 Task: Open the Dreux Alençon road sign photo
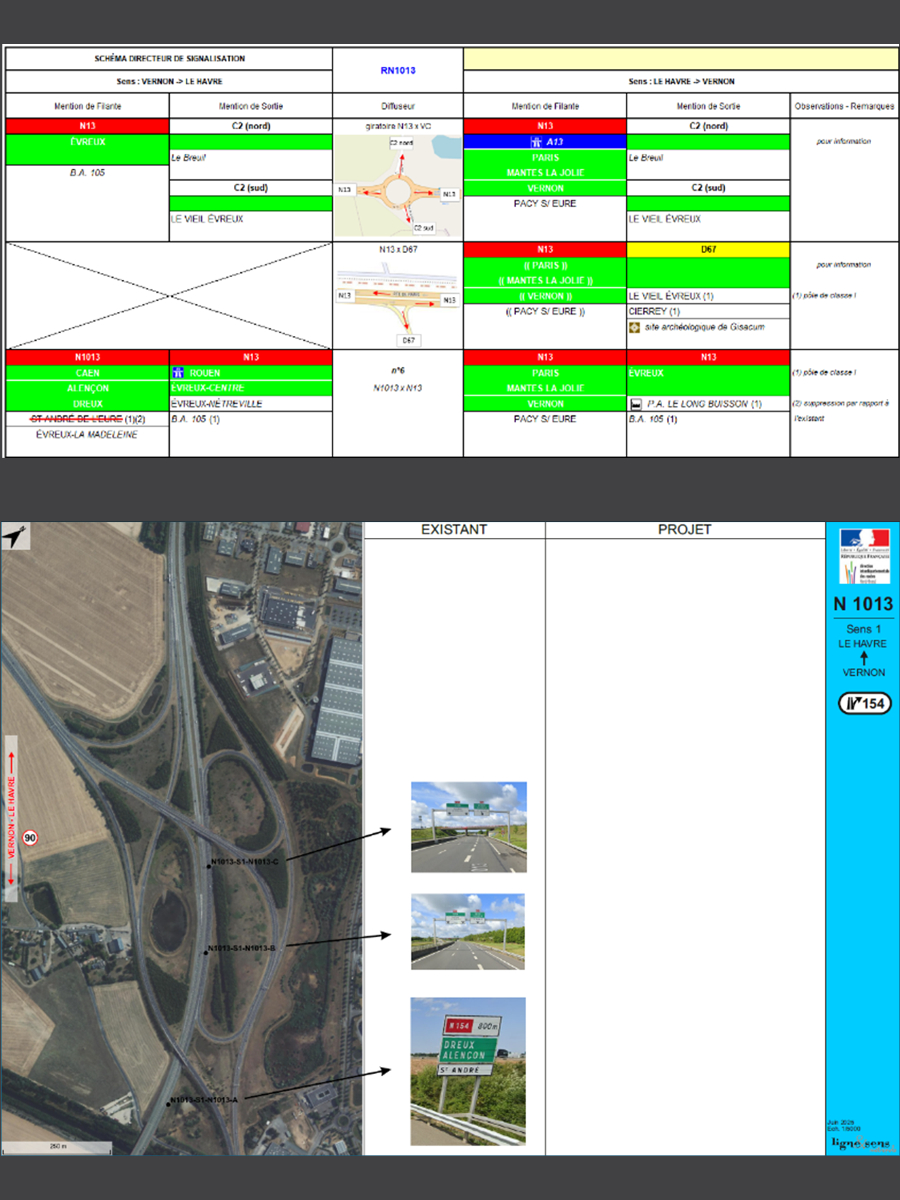coord(468,1071)
